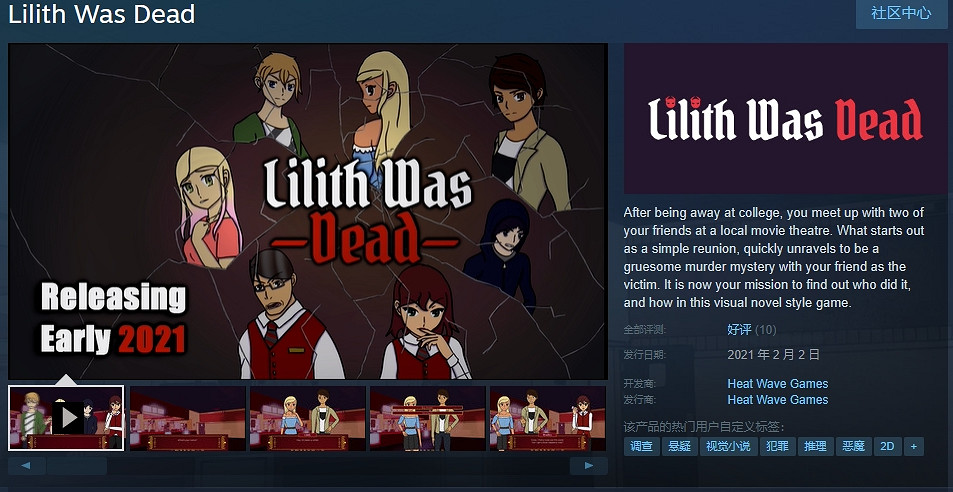Open the Heat Wave Games developer link
Viewport: 953px width, 492px height.
[777, 384]
